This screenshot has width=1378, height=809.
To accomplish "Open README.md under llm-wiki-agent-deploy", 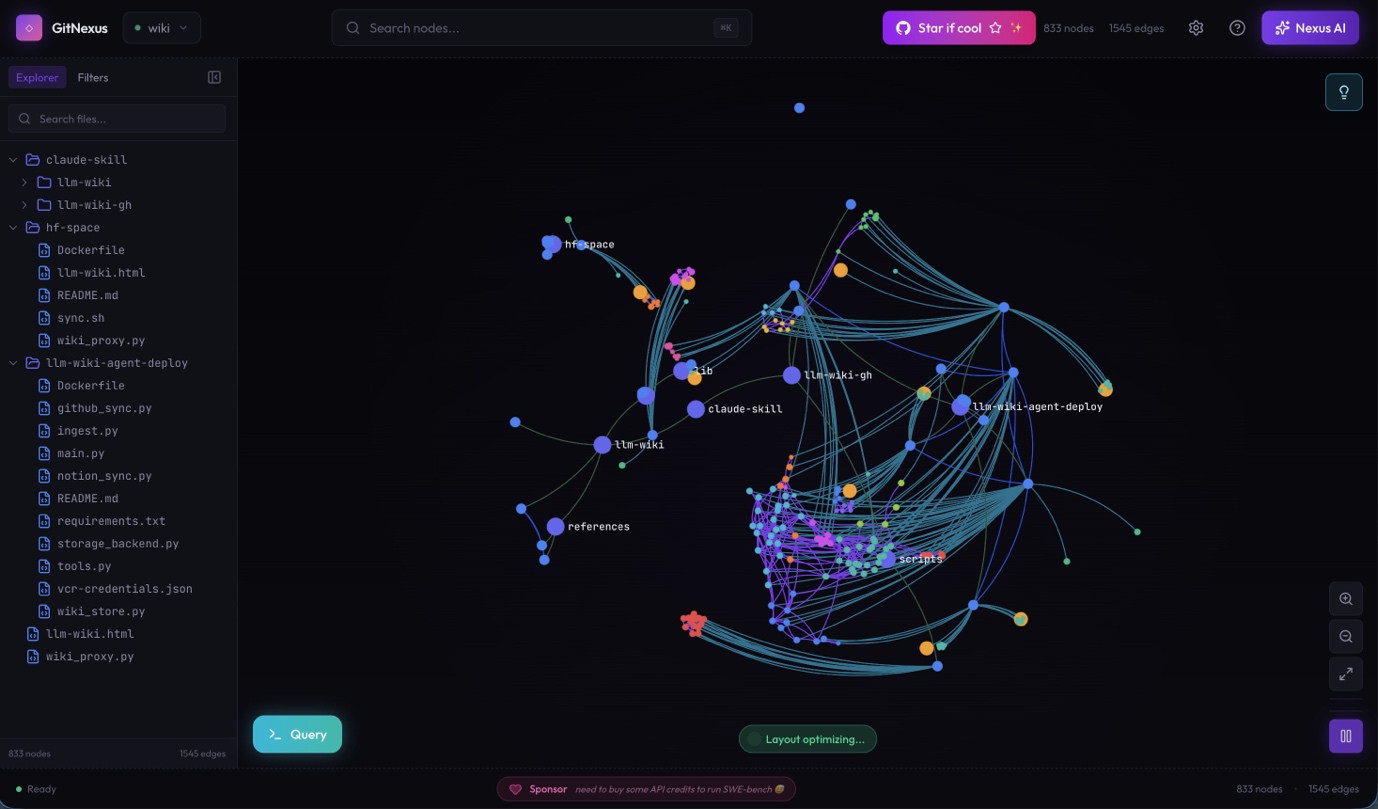I will (x=88, y=498).
